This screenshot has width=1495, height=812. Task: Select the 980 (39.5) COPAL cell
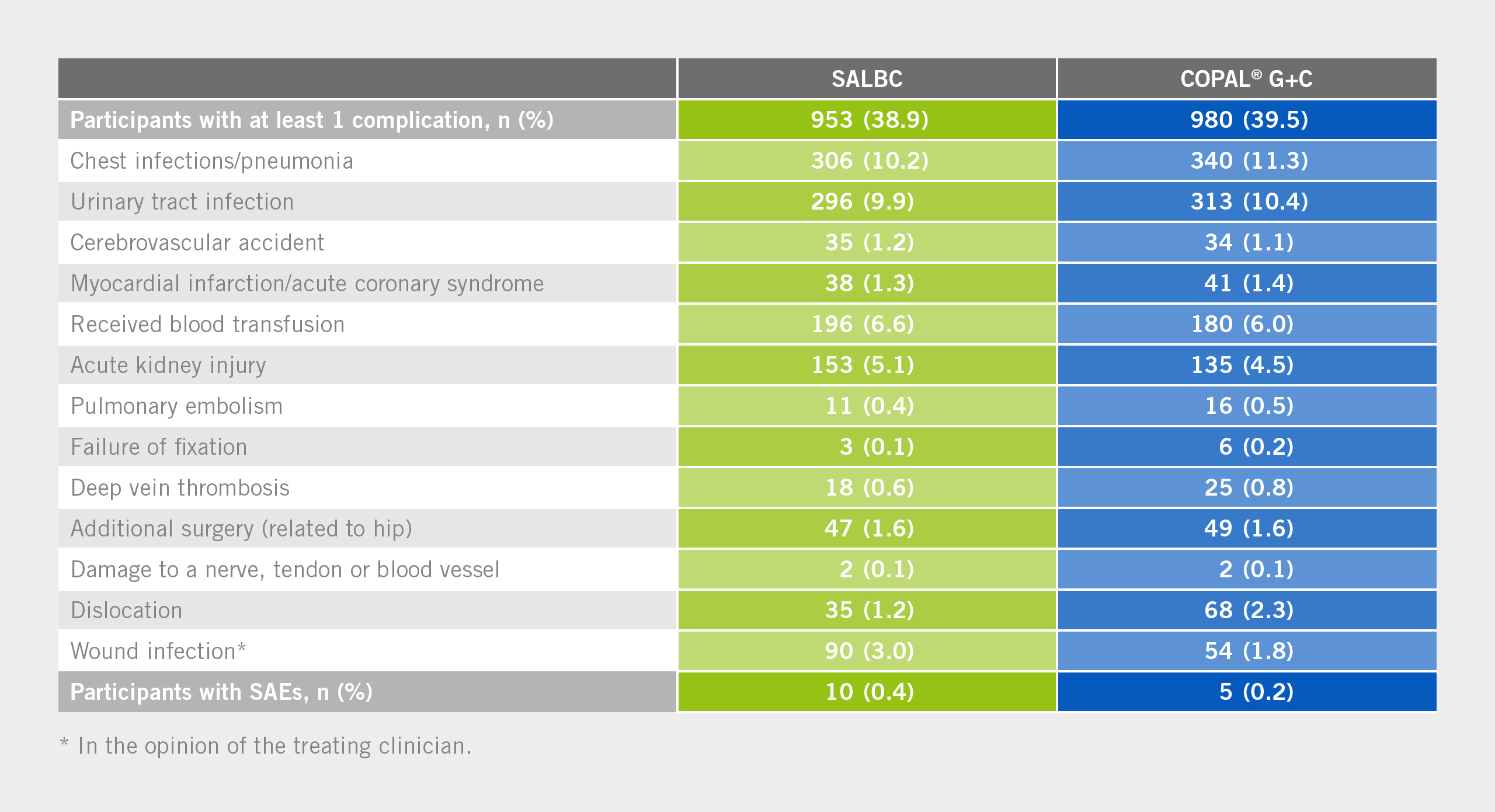(x=1249, y=120)
